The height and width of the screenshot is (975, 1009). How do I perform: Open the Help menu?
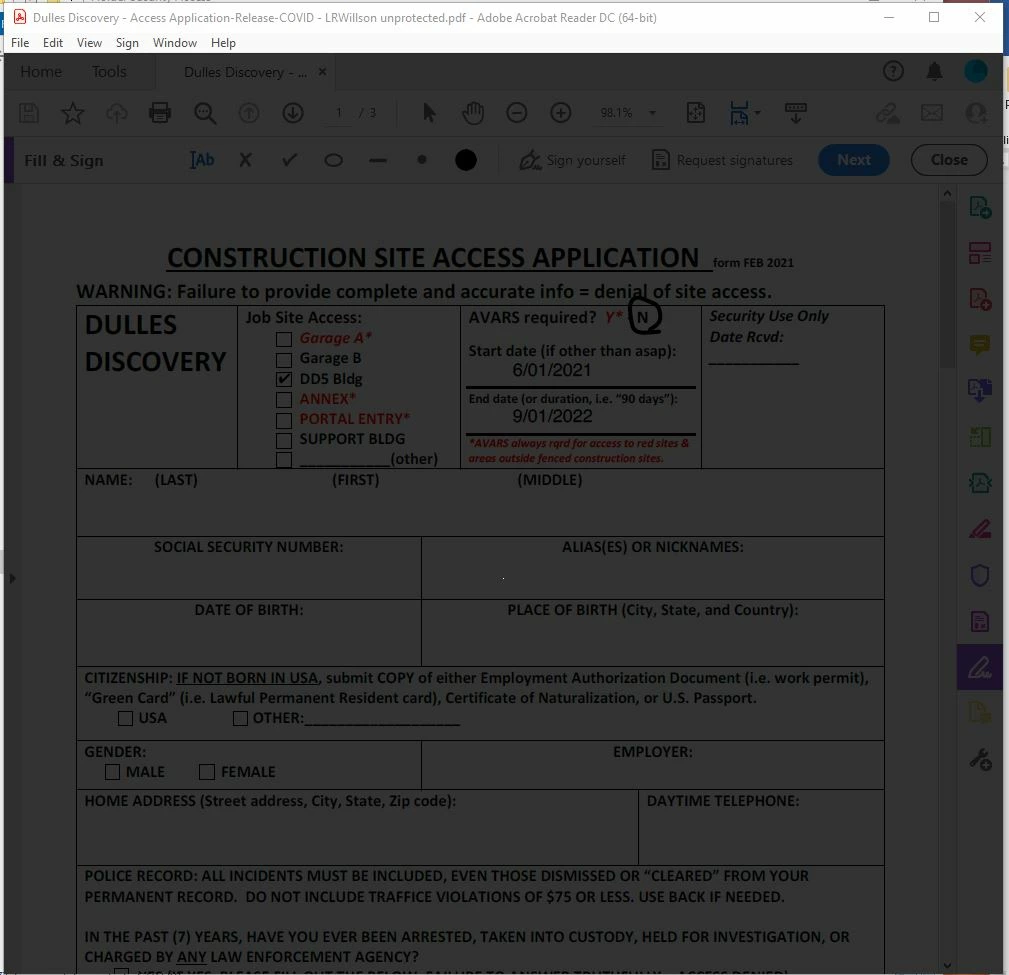pos(223,42)
